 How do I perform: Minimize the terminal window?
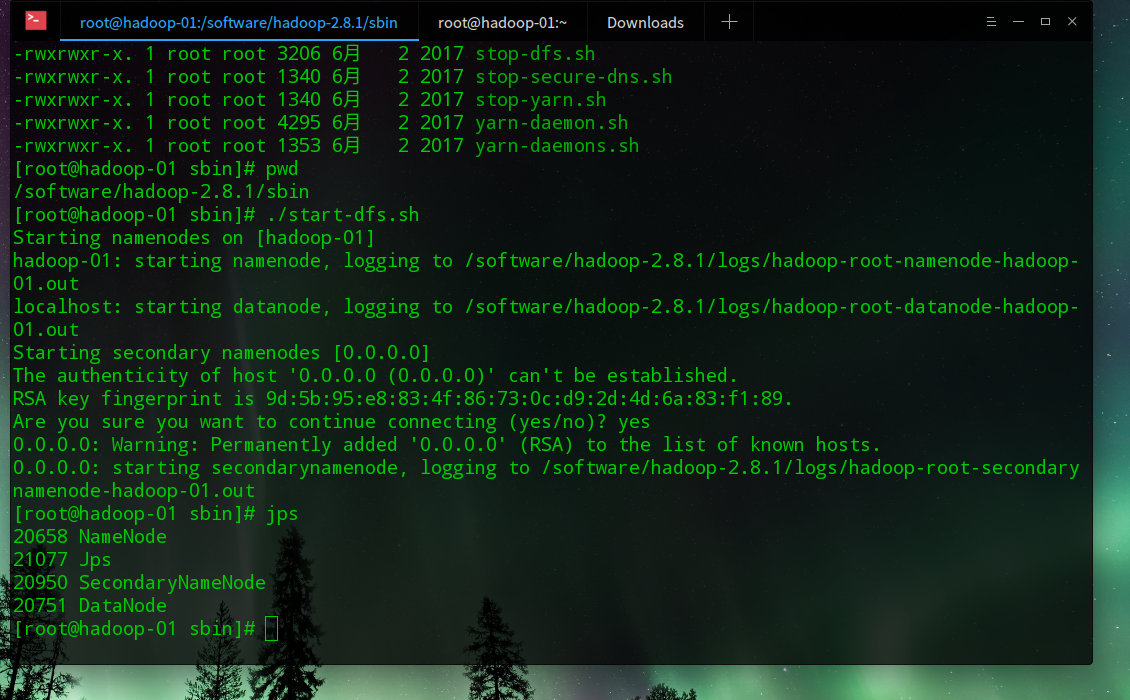pyautogui.click(x=1018, y=22)
